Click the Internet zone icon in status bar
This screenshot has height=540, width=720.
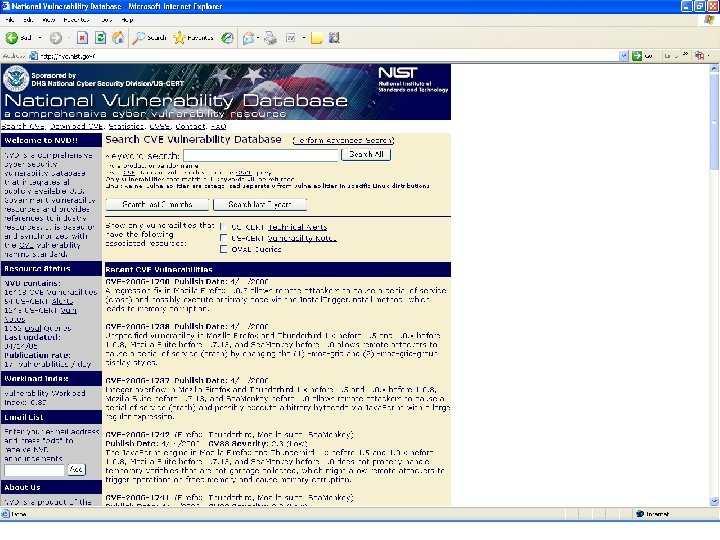640,514
